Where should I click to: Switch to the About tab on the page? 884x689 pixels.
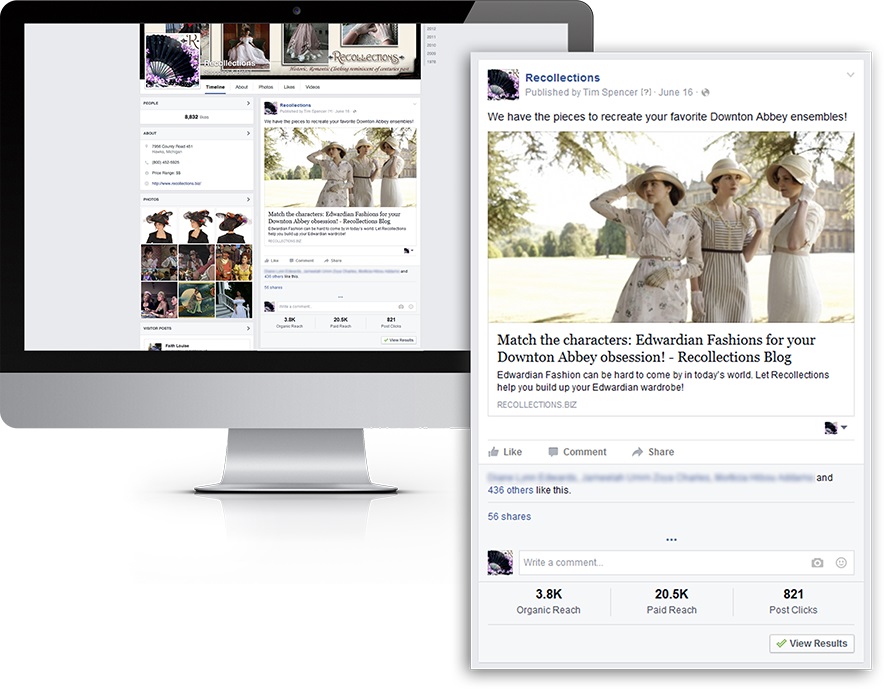pos(242,87)
